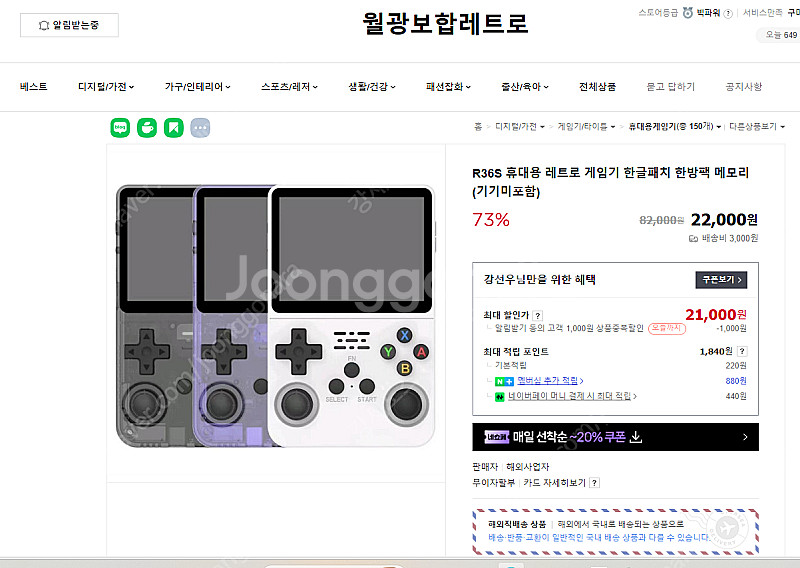Open the help icon beside 최대 할인가
The width and height of the screenshot is (800, 568).
click(x=537, y=315)
